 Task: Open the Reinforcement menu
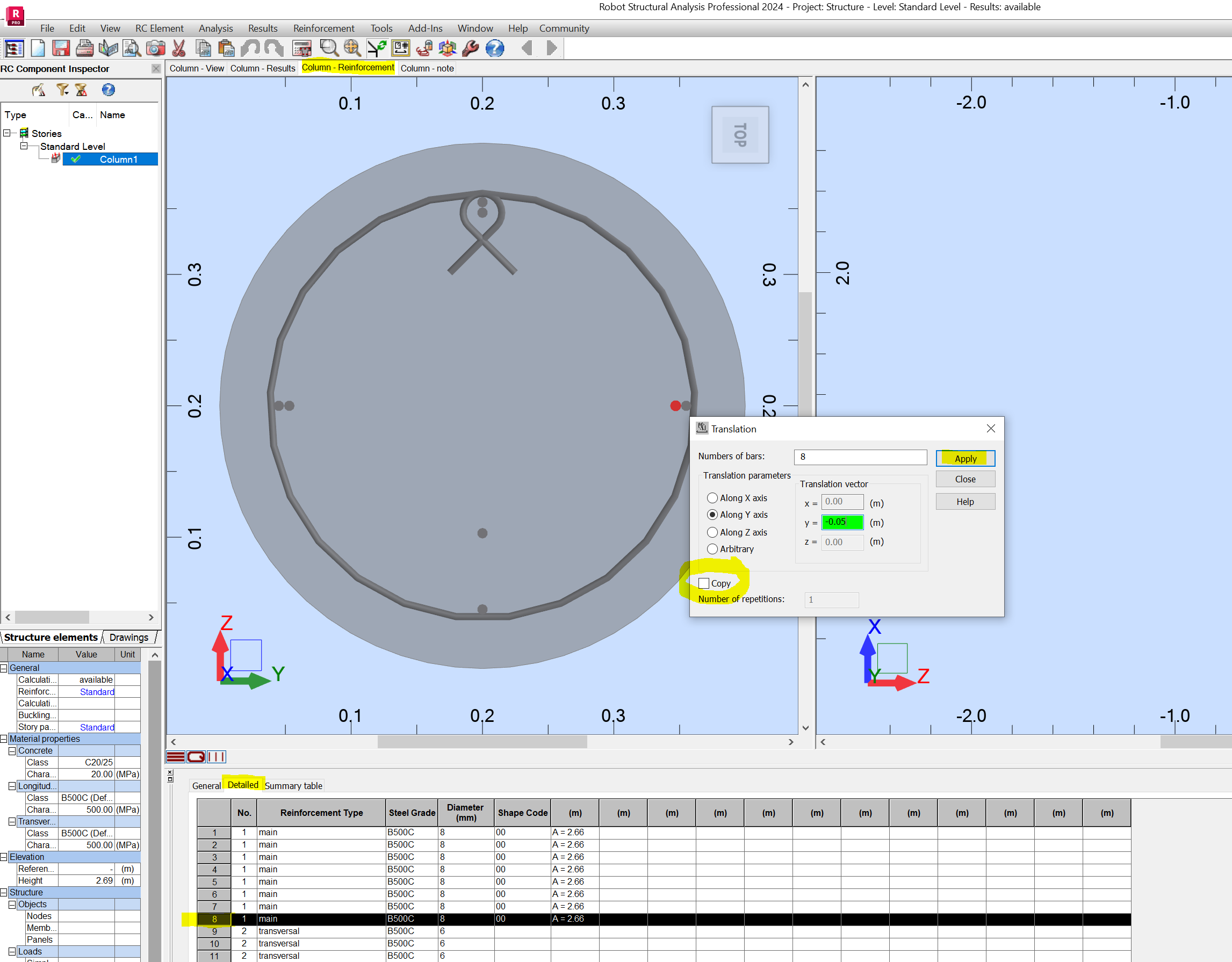coord(323,28)
